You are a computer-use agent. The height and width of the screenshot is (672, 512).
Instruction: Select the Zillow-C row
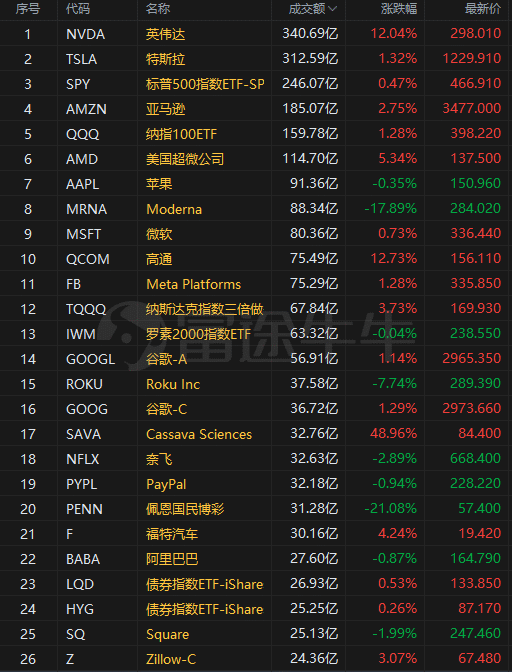pyautogui.click(x=256, y=659)
